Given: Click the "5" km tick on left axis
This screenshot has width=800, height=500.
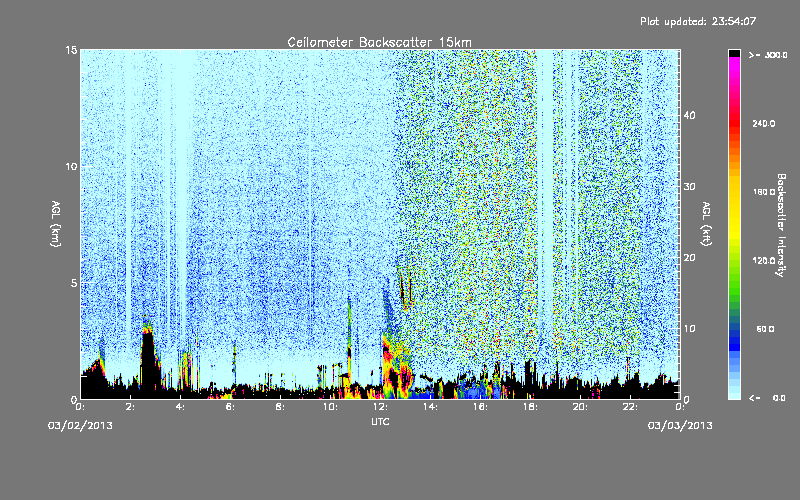Looking at the screenshot, I should coord(74,283).
